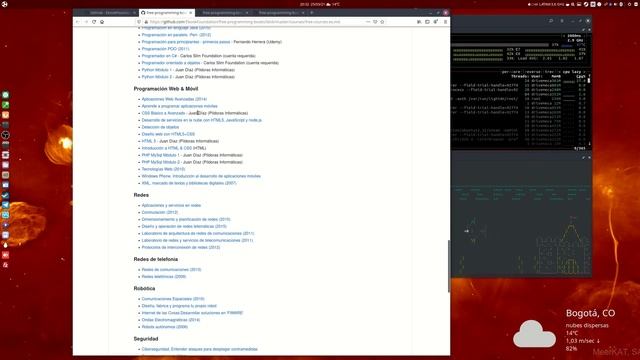Screen dimensions: 640x360
Task: Open a new browser tab
Action: pos(311,13)
